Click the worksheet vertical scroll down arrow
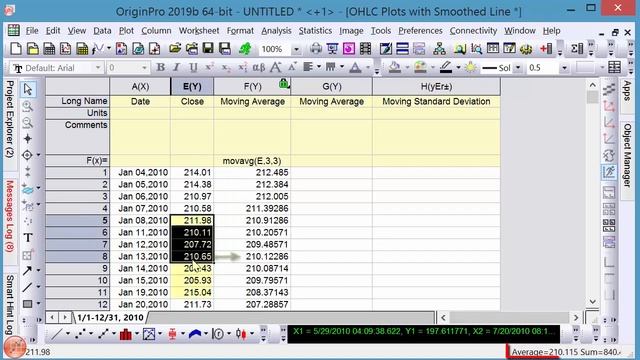Image resolution: width=640 pixels, height=360 pixels. tap(593, 302)
